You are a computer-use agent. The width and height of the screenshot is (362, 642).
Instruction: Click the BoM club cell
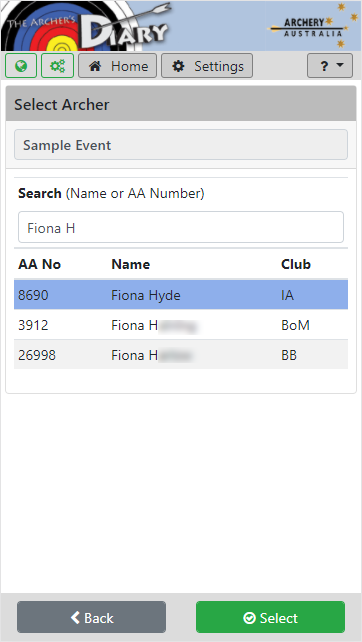click(x=295, y=325)
